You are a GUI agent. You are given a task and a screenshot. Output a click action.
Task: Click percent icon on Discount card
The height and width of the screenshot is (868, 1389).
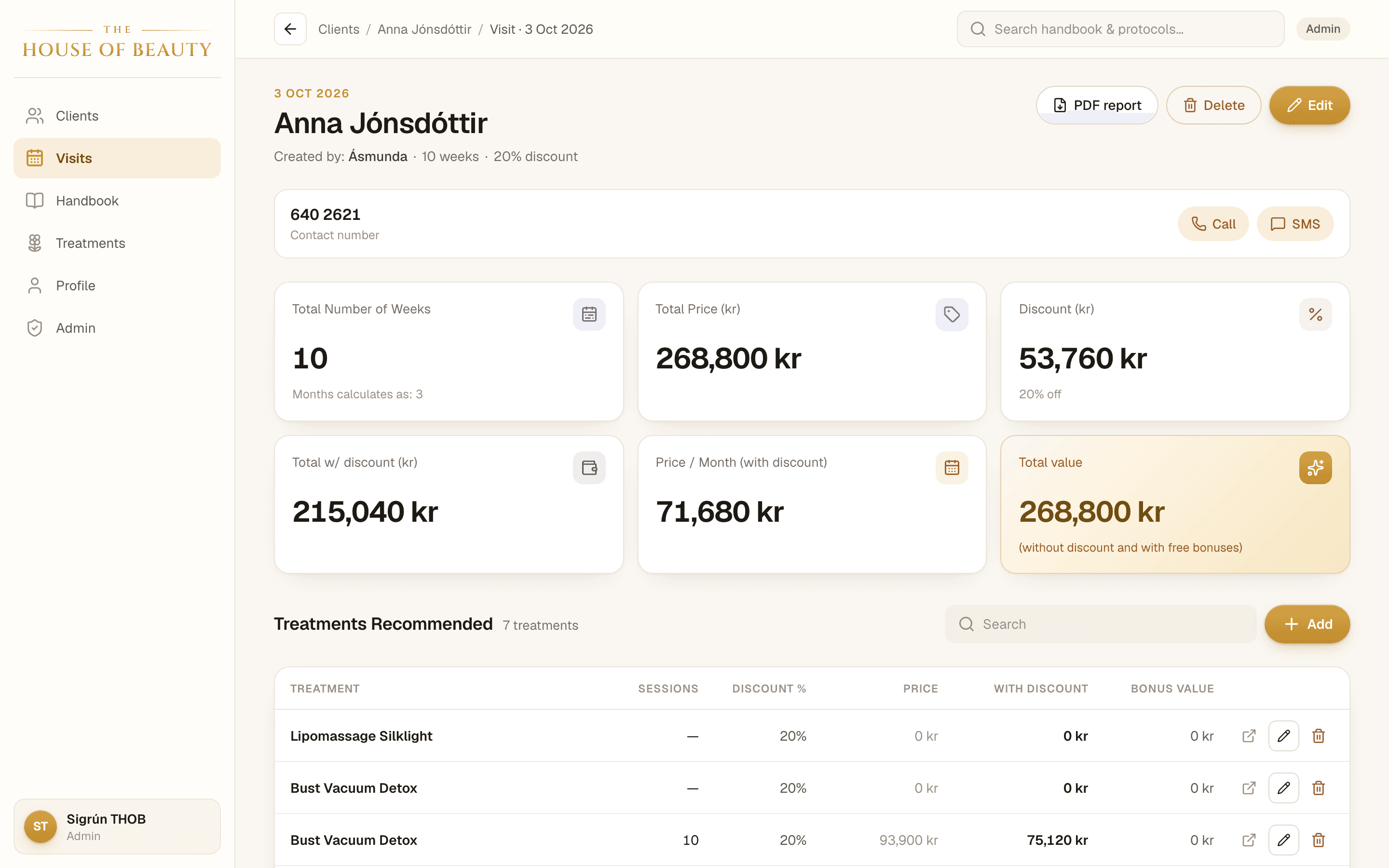click(x=1316, y=314)
